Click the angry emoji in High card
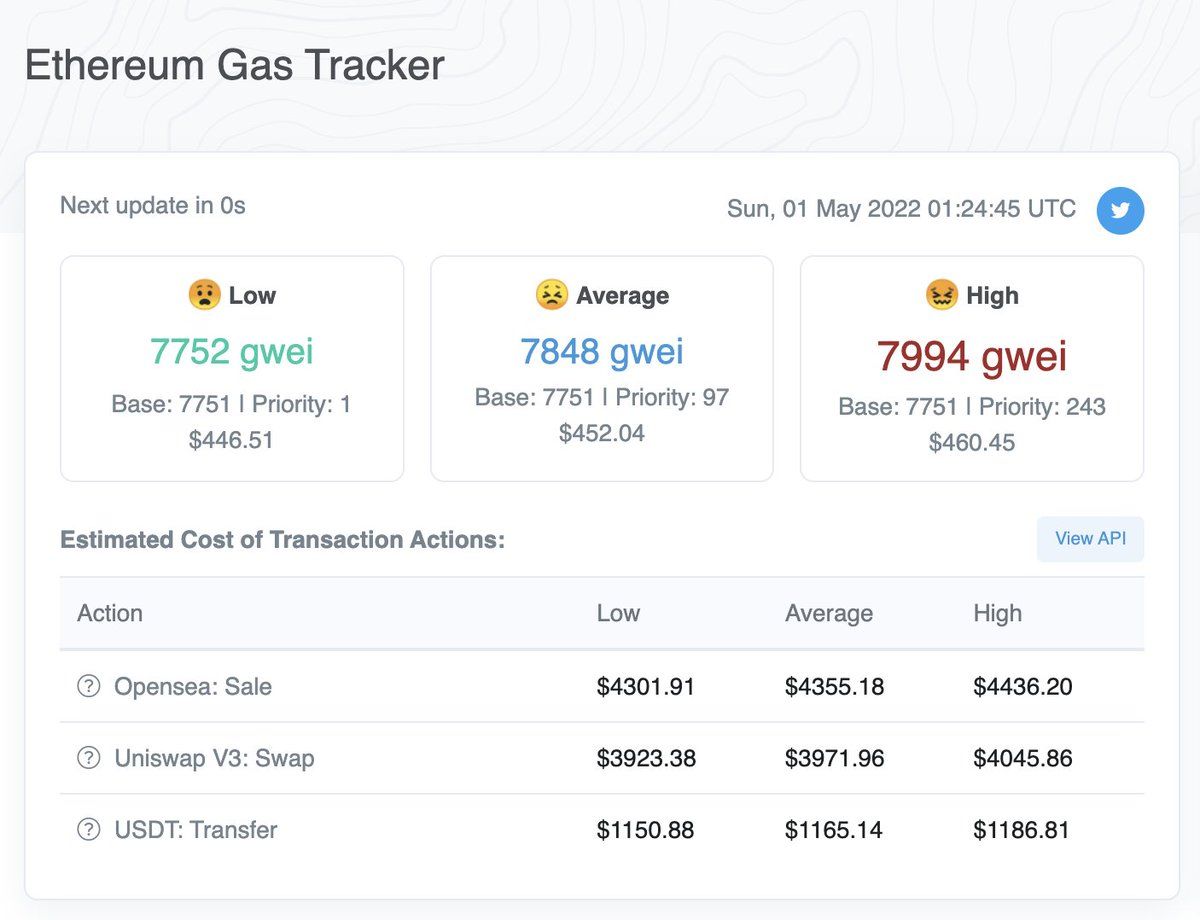The height and width of the screenshot is (920, 1200). point(941,295)
